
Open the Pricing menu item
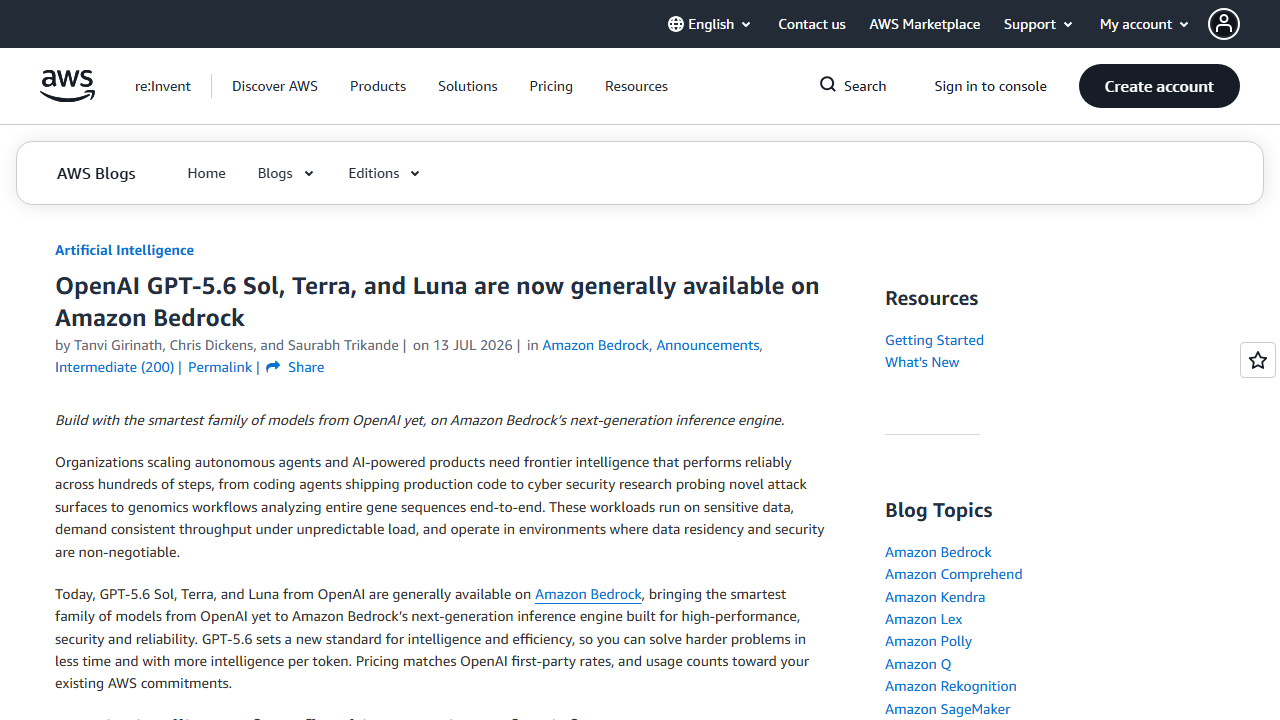(551, 86)
